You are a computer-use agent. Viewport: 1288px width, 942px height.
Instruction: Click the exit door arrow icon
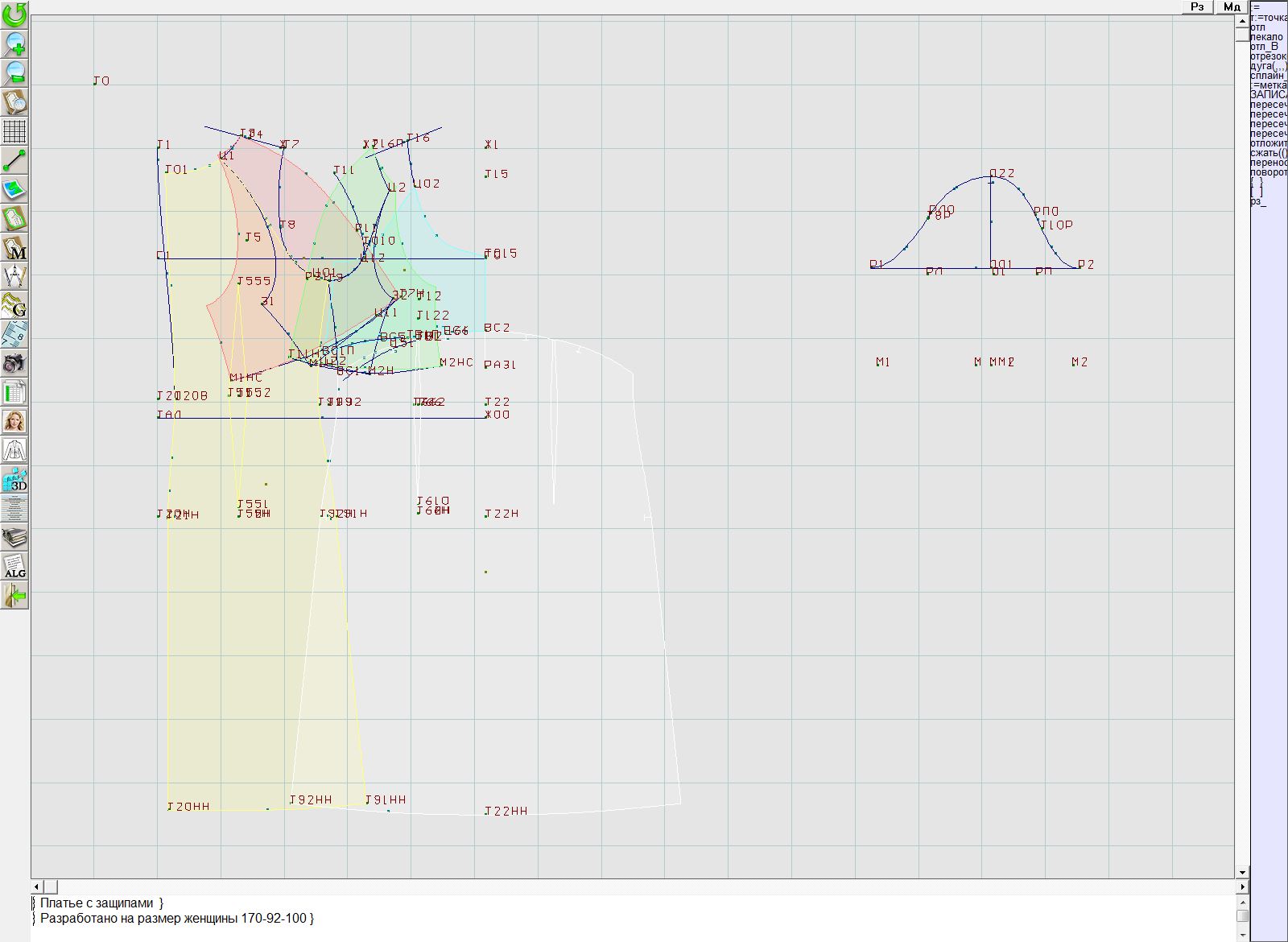[14, 596]
